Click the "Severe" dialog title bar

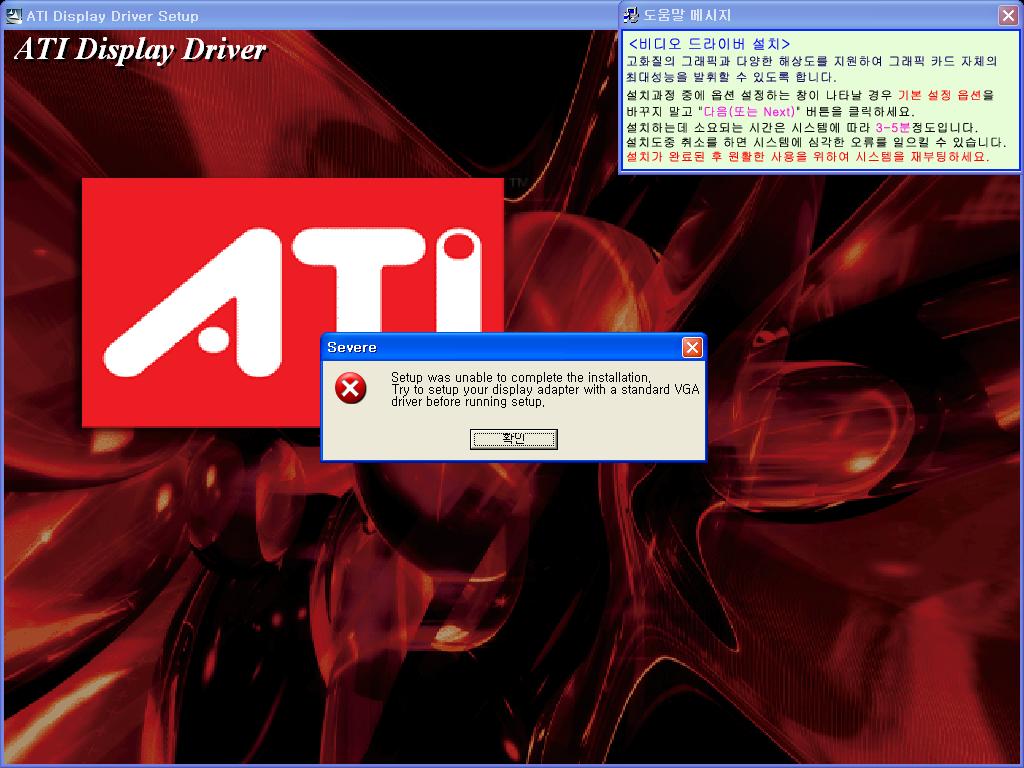click(x=513, y=347)
